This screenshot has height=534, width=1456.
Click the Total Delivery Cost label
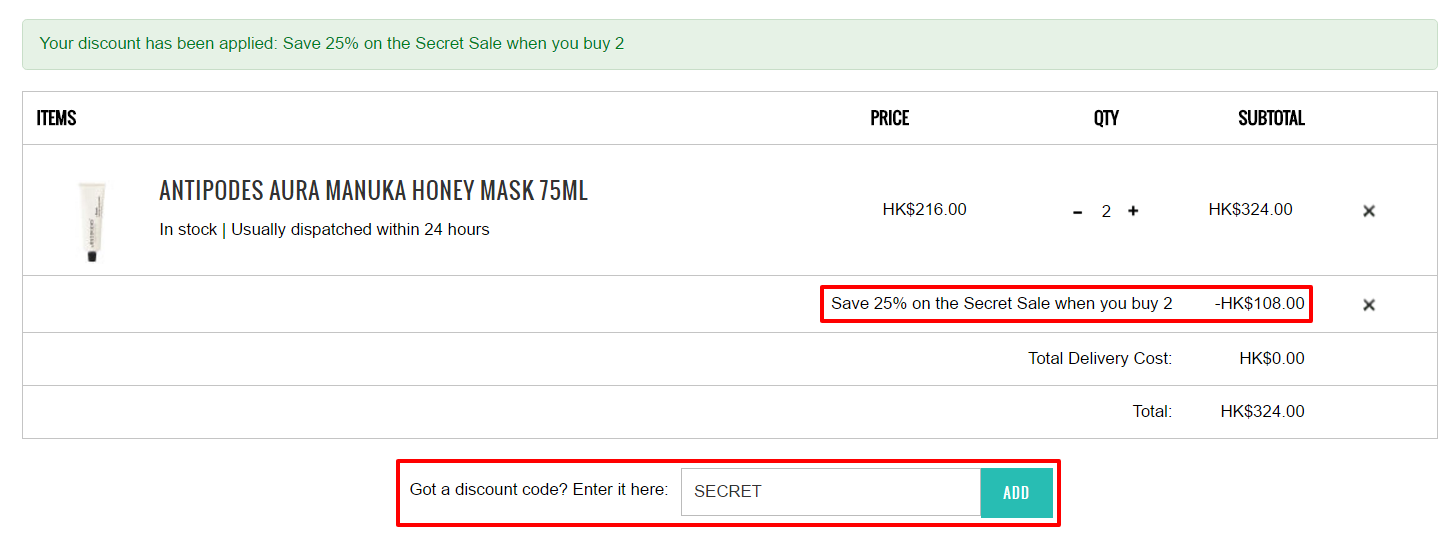[x=1100, y=358]
